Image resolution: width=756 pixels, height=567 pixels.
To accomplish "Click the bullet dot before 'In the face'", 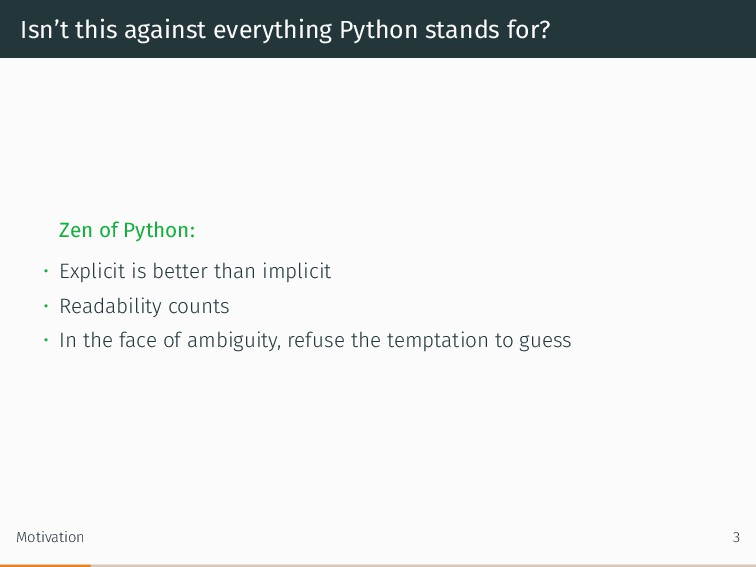I will 46,340.
